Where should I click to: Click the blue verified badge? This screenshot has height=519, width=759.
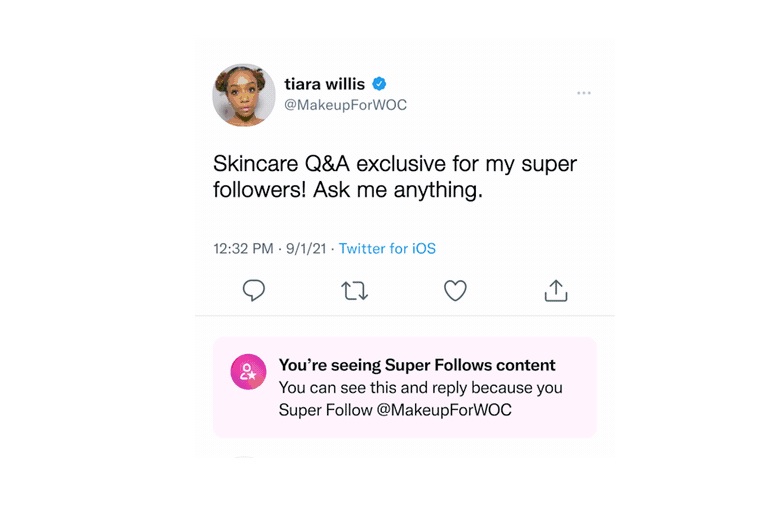(x=380, y=84)
